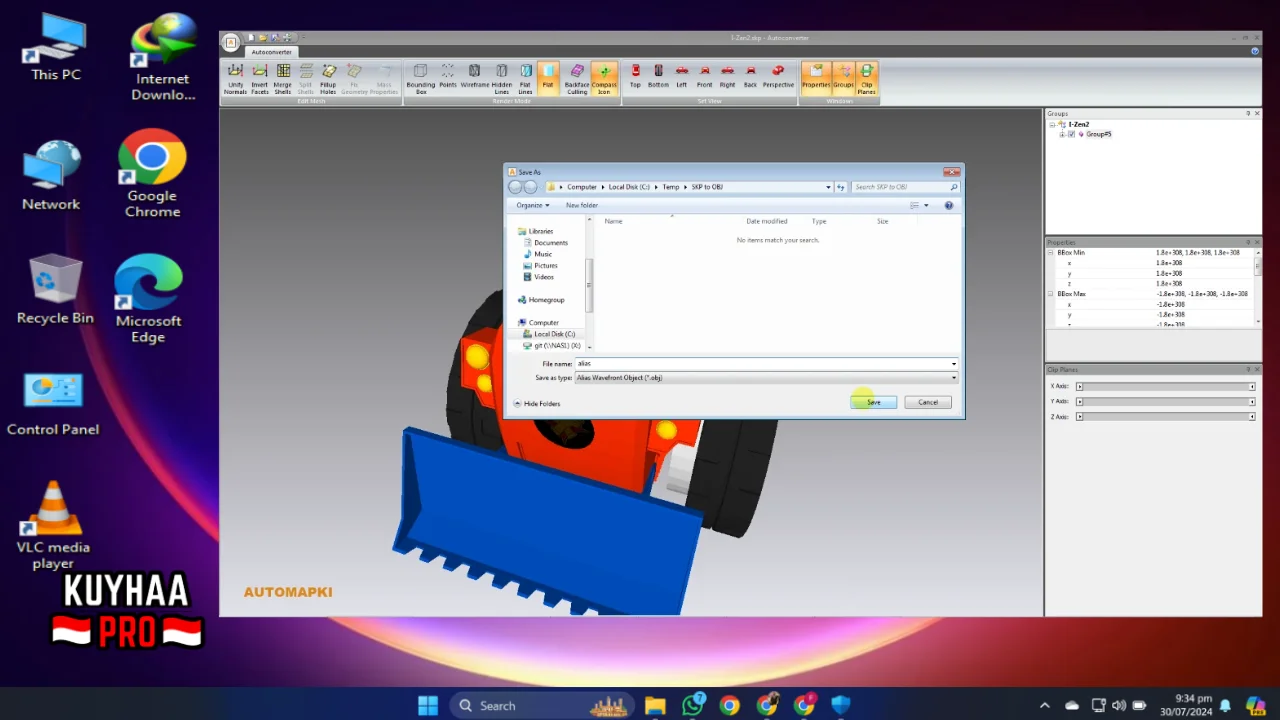1280x720 pixels.
Task: Collapse the 1-Zen2 tree node
Action: [1051, 125]
